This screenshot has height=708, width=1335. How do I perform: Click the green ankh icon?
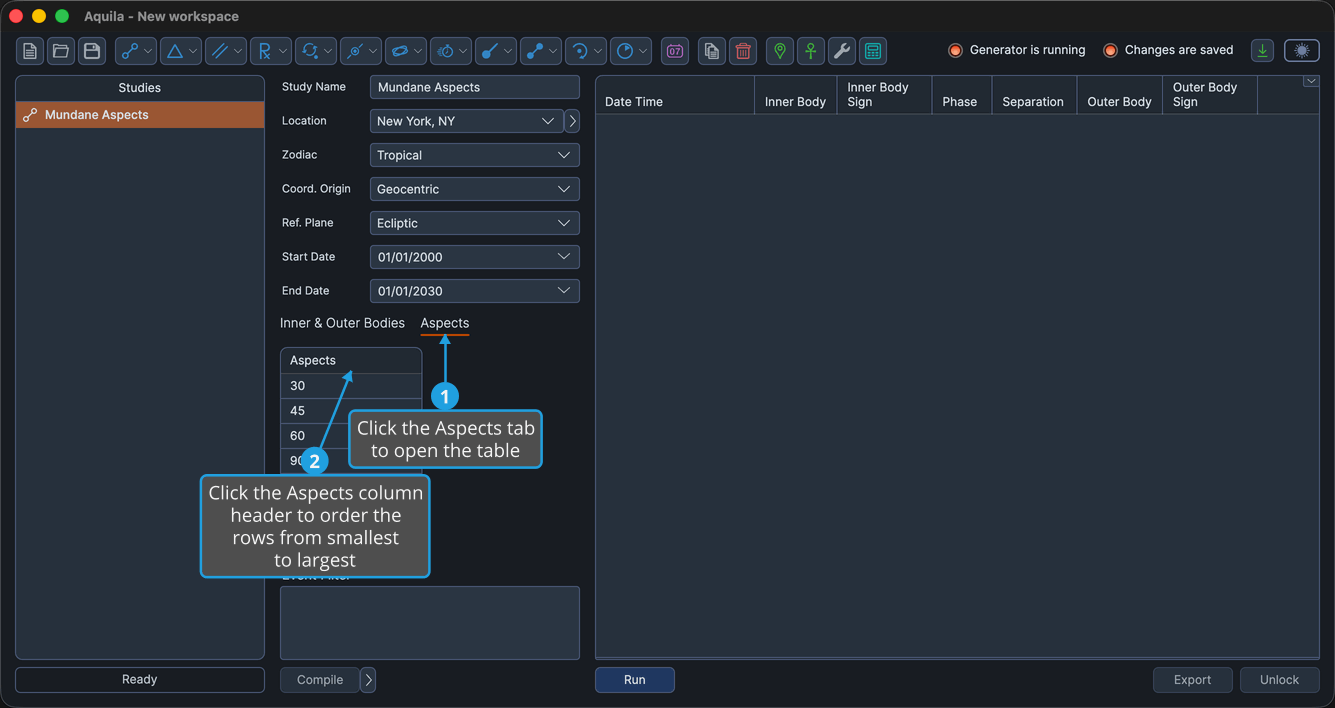[811, 51]
